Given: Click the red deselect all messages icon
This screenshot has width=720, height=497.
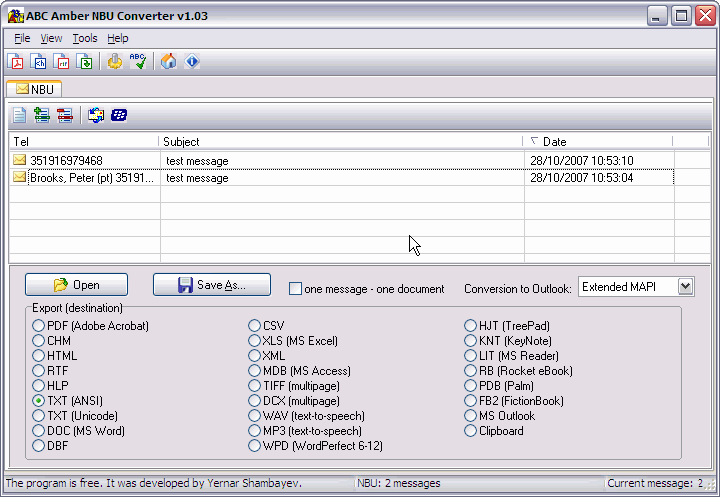Looking at the screenshot, I should tap(65, 115).
